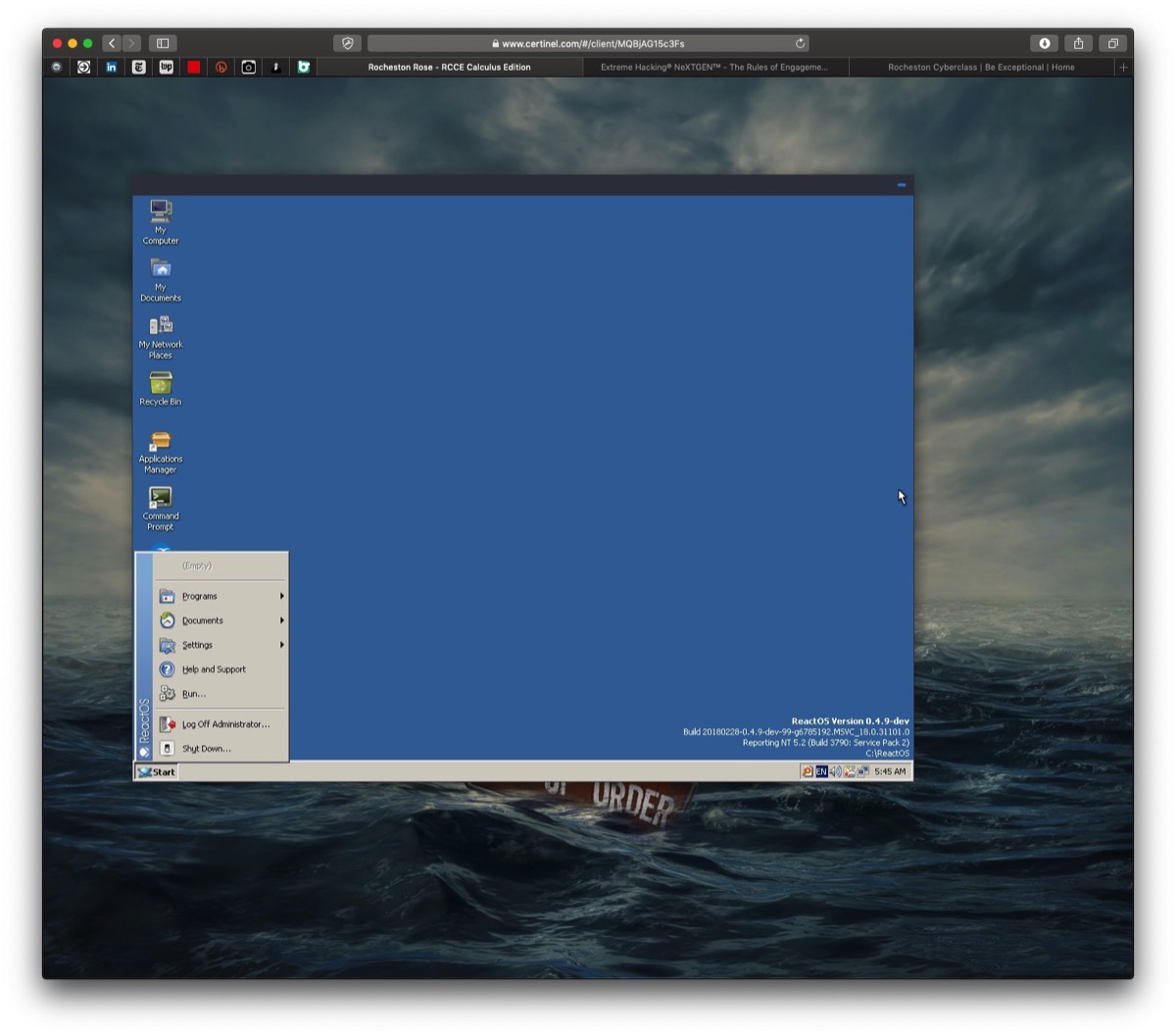Switch to the Rocheston Cyberclass Home tab
This screenshot has height=1035, width=1176.
tap(981, 68)
